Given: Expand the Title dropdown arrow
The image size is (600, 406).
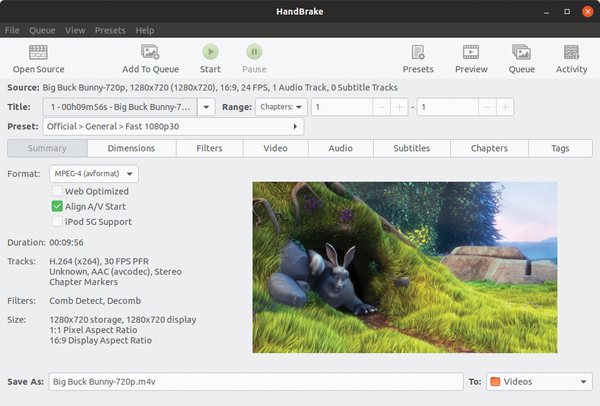Looking at the screenshot, I should tap(206, 107).
